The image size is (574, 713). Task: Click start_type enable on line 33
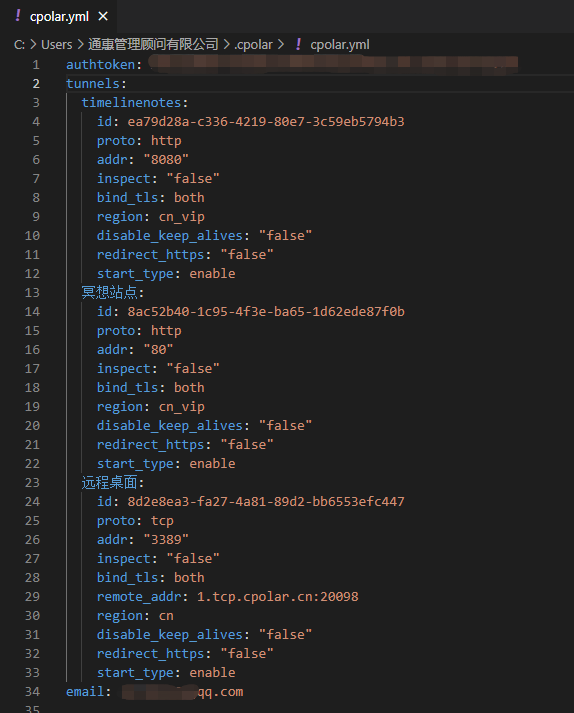166,673
